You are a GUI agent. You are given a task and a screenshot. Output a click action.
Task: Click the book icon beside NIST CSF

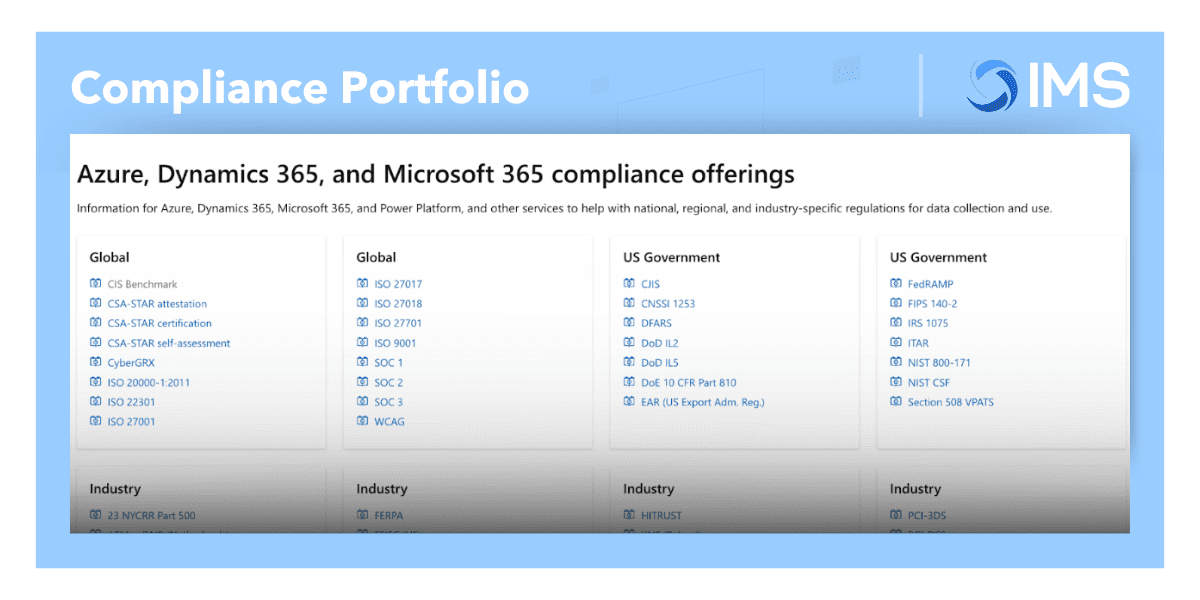pyautogui.click(x=897, y=382)
